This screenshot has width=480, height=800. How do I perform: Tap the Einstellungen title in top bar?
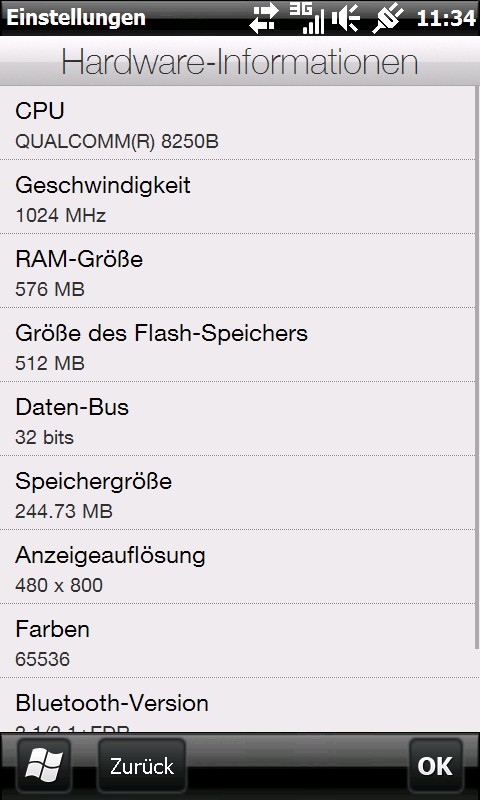click(x=75, y=18)
